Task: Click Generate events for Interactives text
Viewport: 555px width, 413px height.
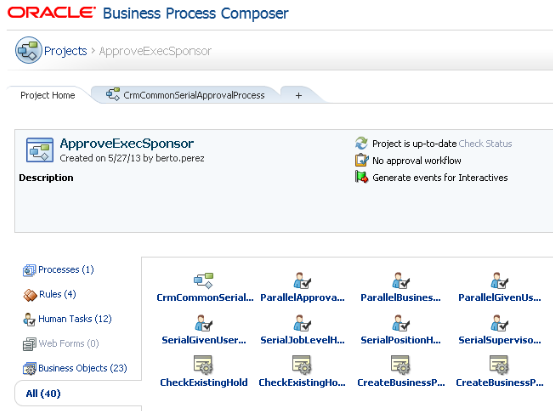Action: 440,178
